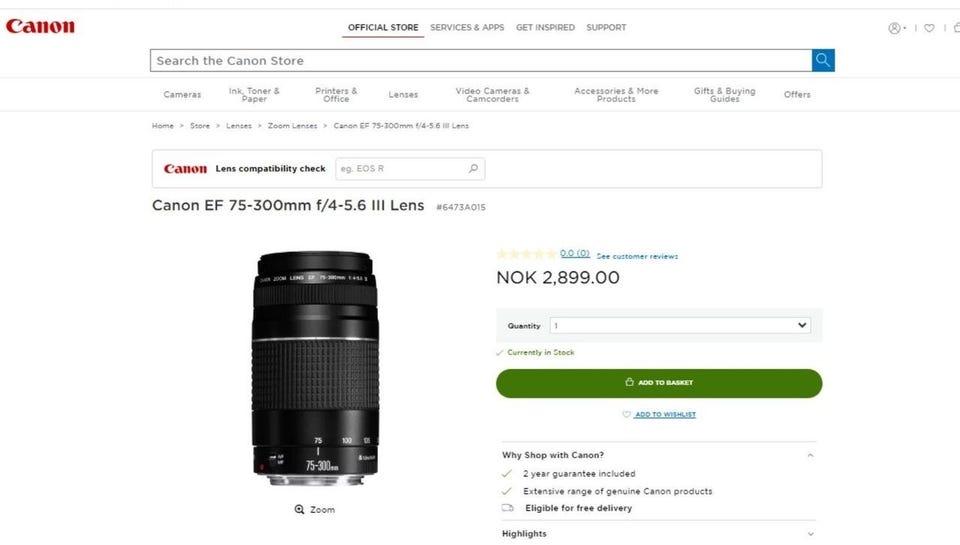This screenshot has width=960, height=545.
Task: Open the shopping basket icon in header
Action: tap(957, 28)
